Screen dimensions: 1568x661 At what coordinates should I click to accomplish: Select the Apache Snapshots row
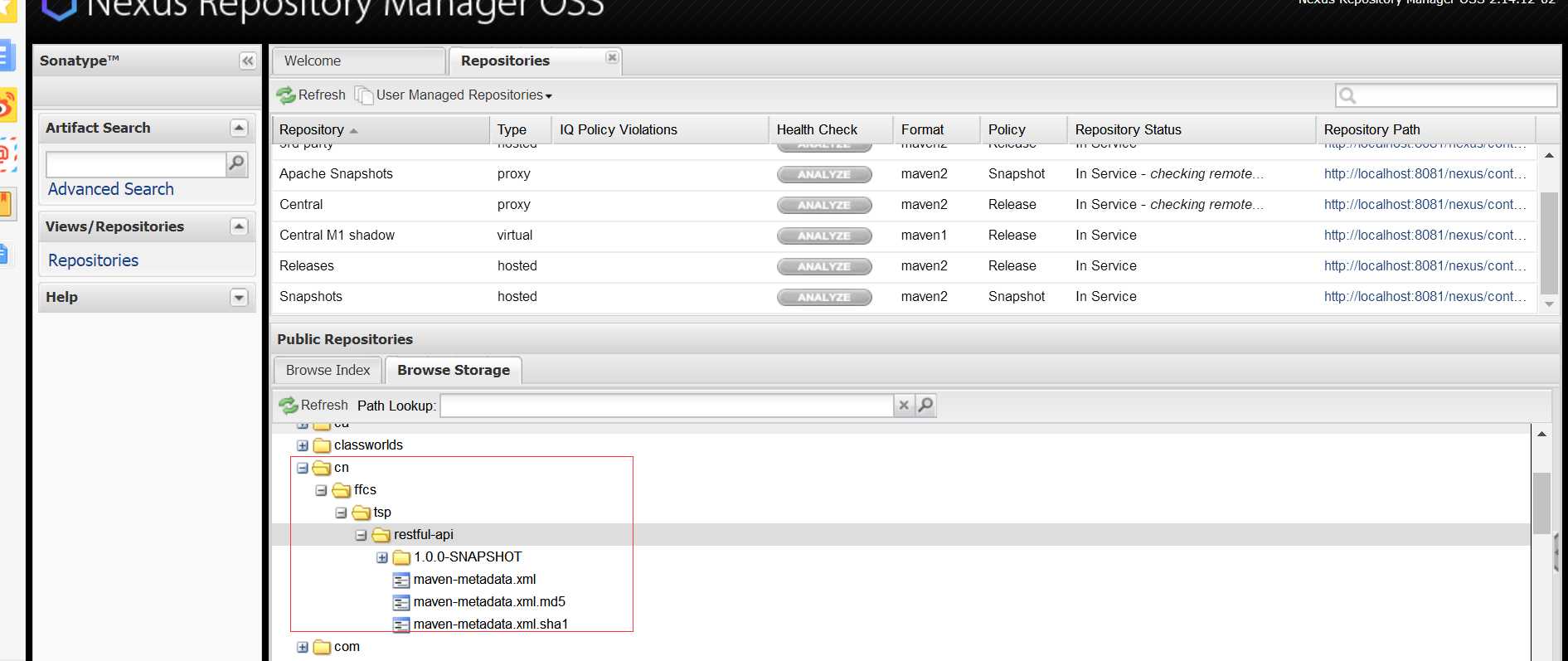[905, 173]
